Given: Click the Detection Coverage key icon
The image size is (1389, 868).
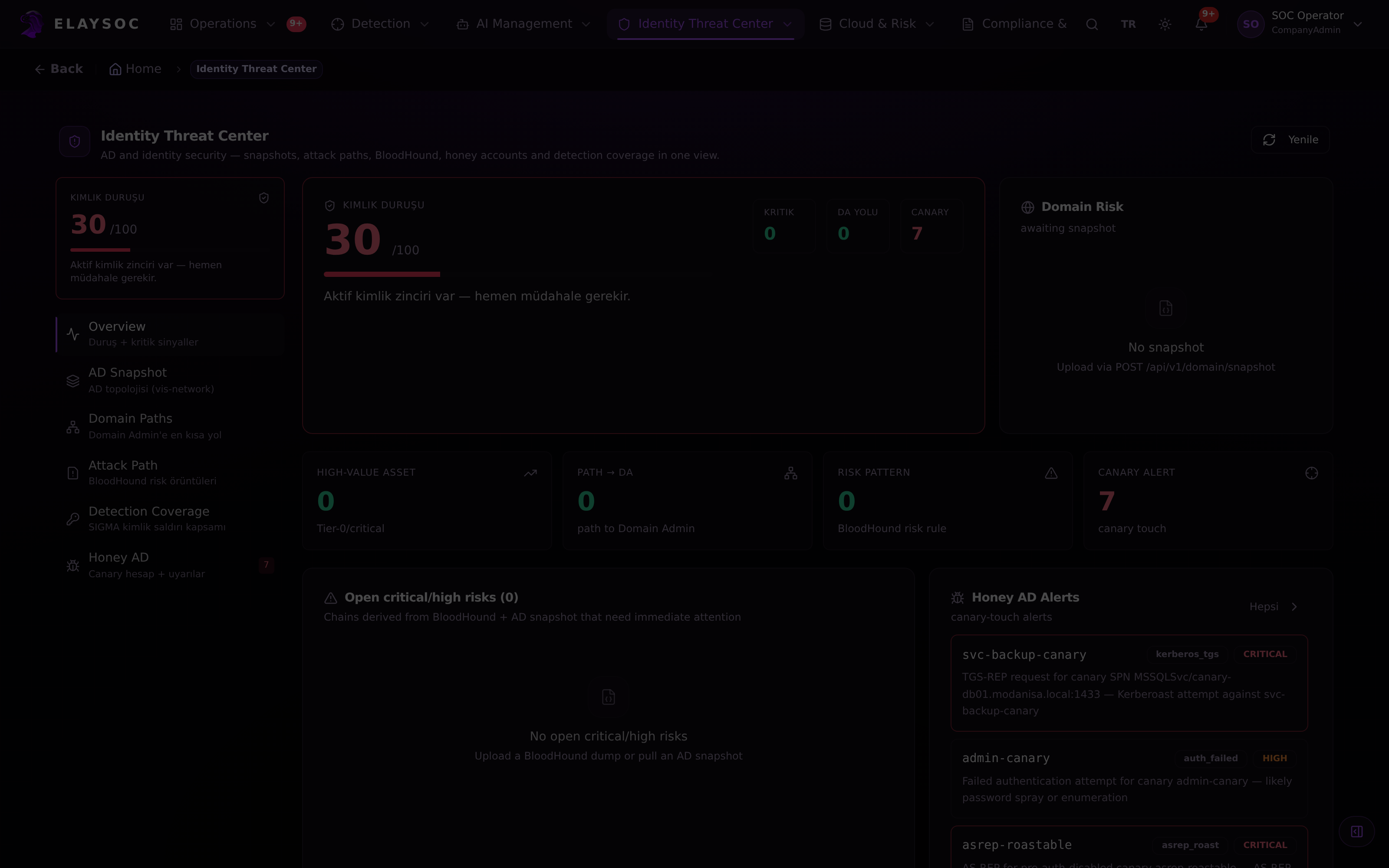Looking at the screenshot, I should 73,519.
